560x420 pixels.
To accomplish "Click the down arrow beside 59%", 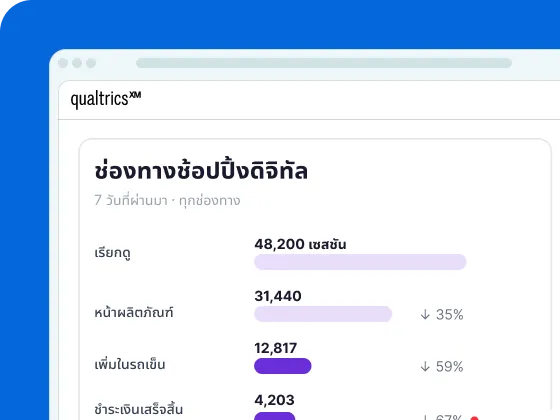I will [425, 366].
